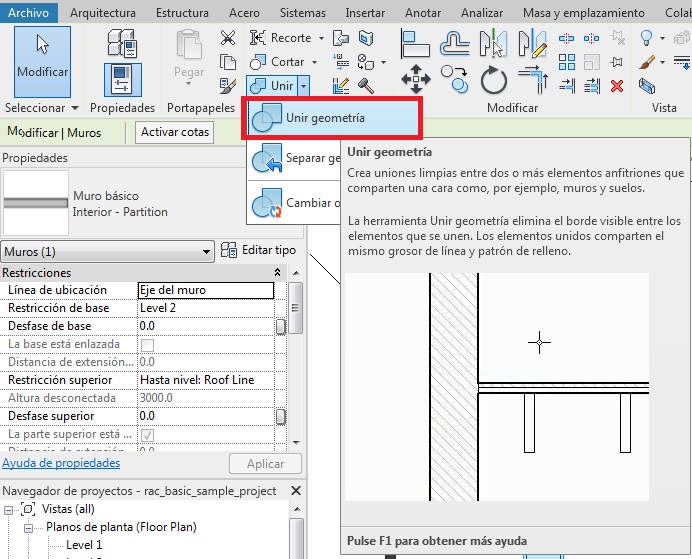Collapse the Planos de planta tree node
The width and height of the screenshot is (692, 559).
click(28, 527)
